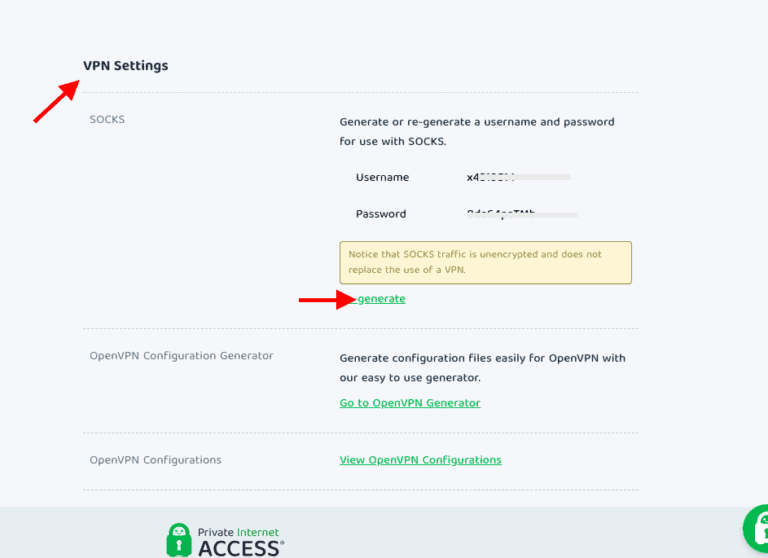
Task: Click the OpenVPN easy generator description text
Action: pos(482,367)
